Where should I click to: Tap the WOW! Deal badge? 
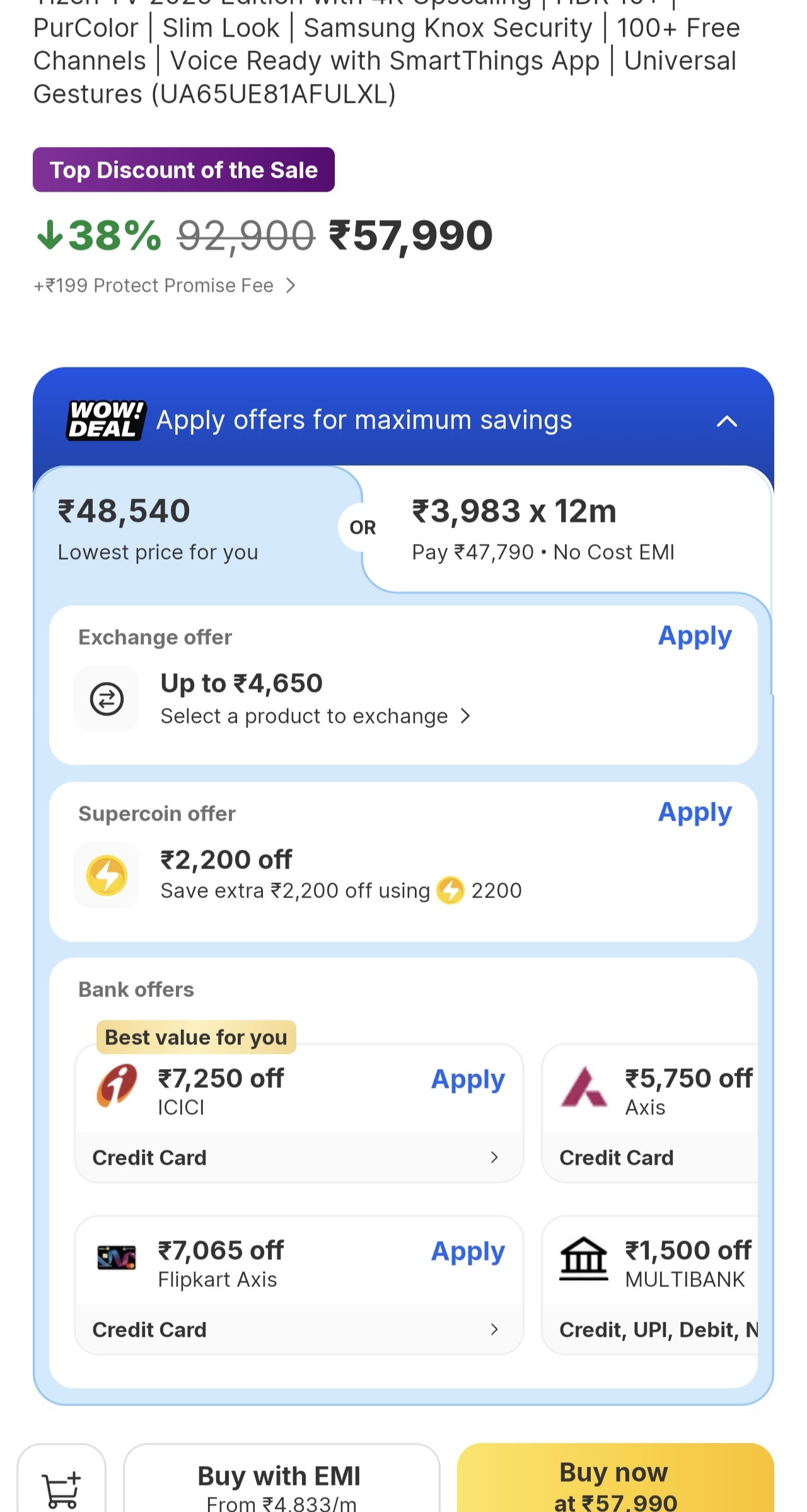tap(107, 420)
